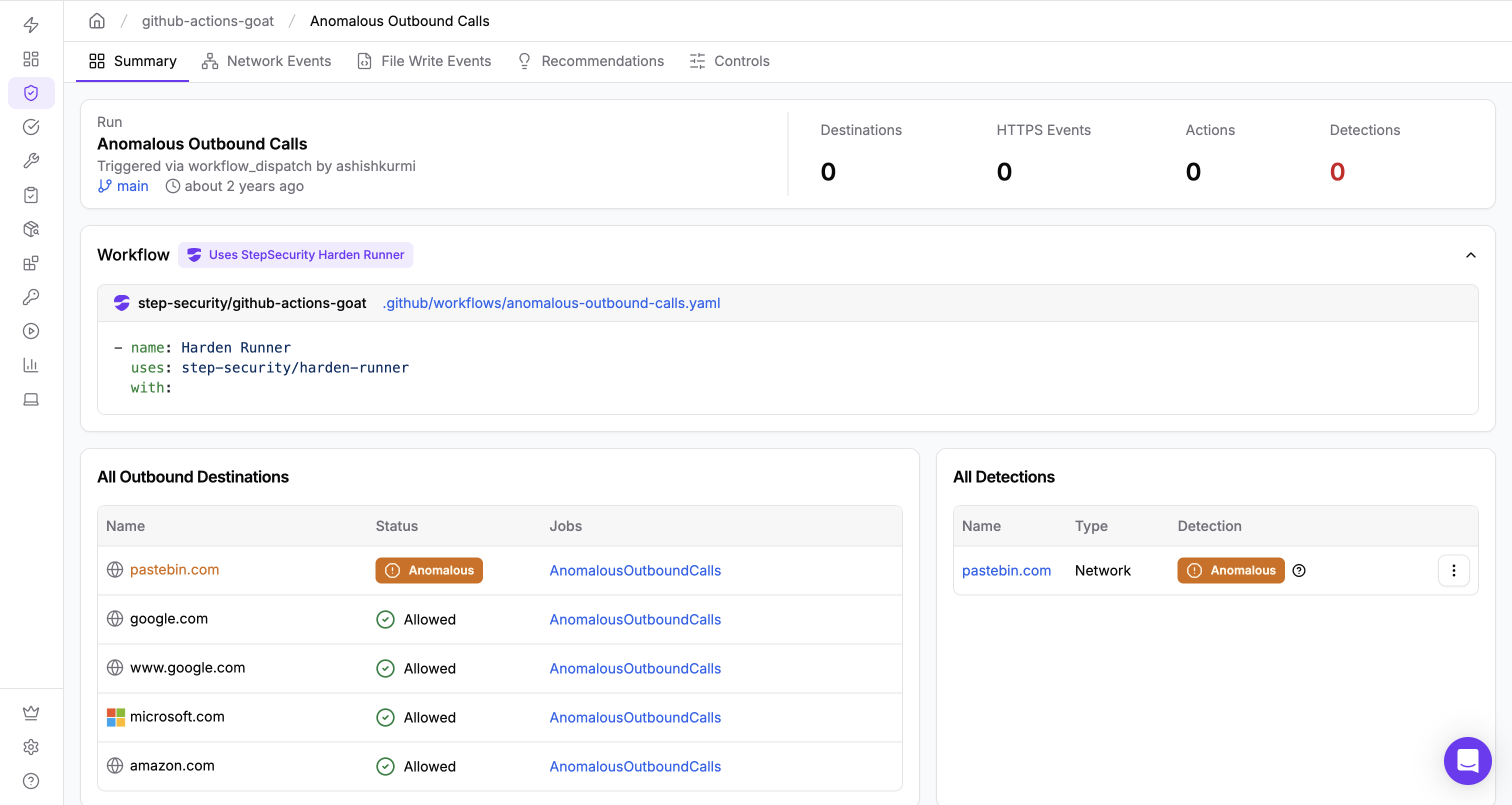Open three-dot menu for pastebin.com detection
The width and height of the screenshot is (1512, 805).
click(x=1453, y=570)
